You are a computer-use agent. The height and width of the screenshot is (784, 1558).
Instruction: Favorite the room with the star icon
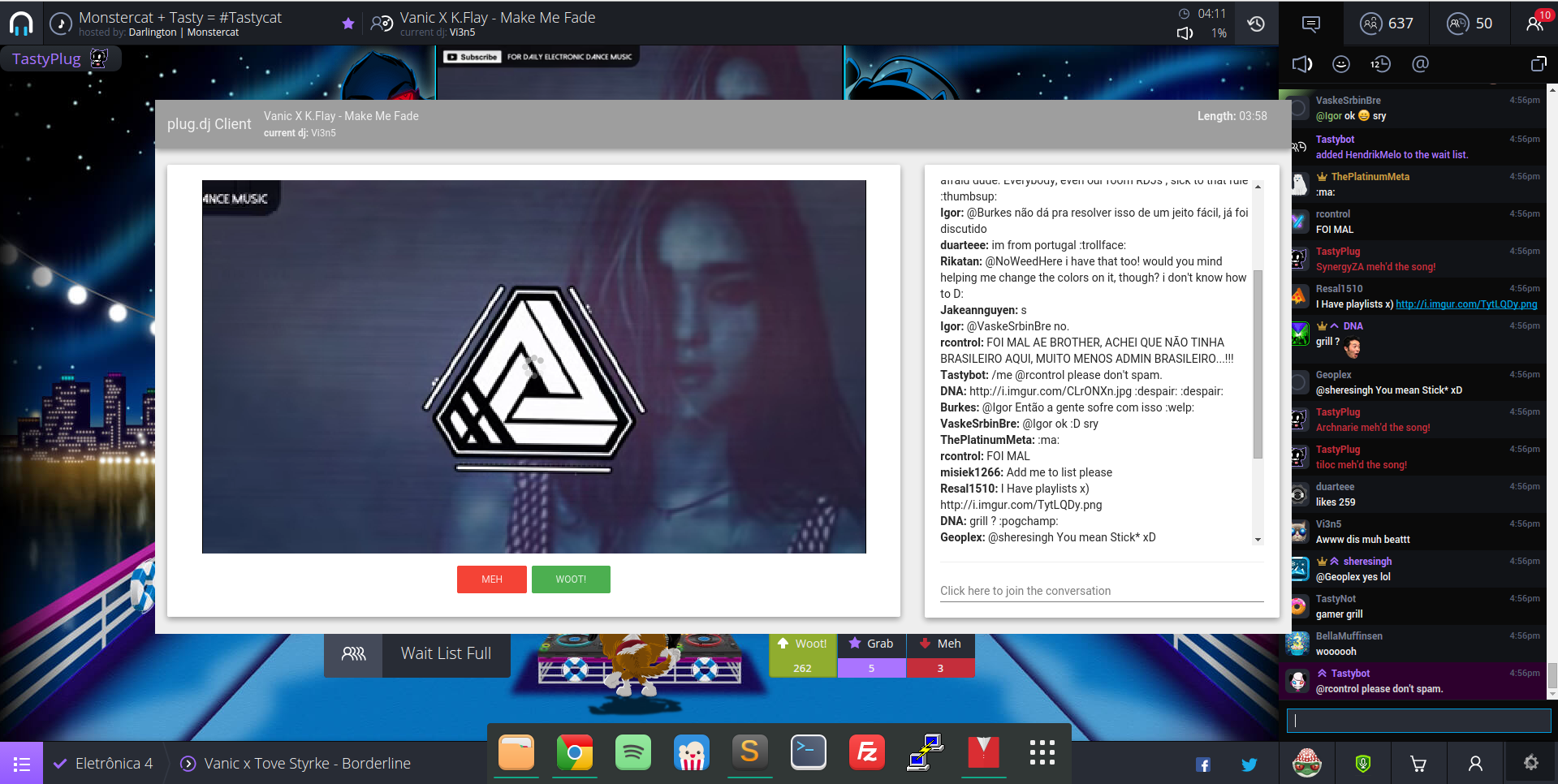coord(348,24)
